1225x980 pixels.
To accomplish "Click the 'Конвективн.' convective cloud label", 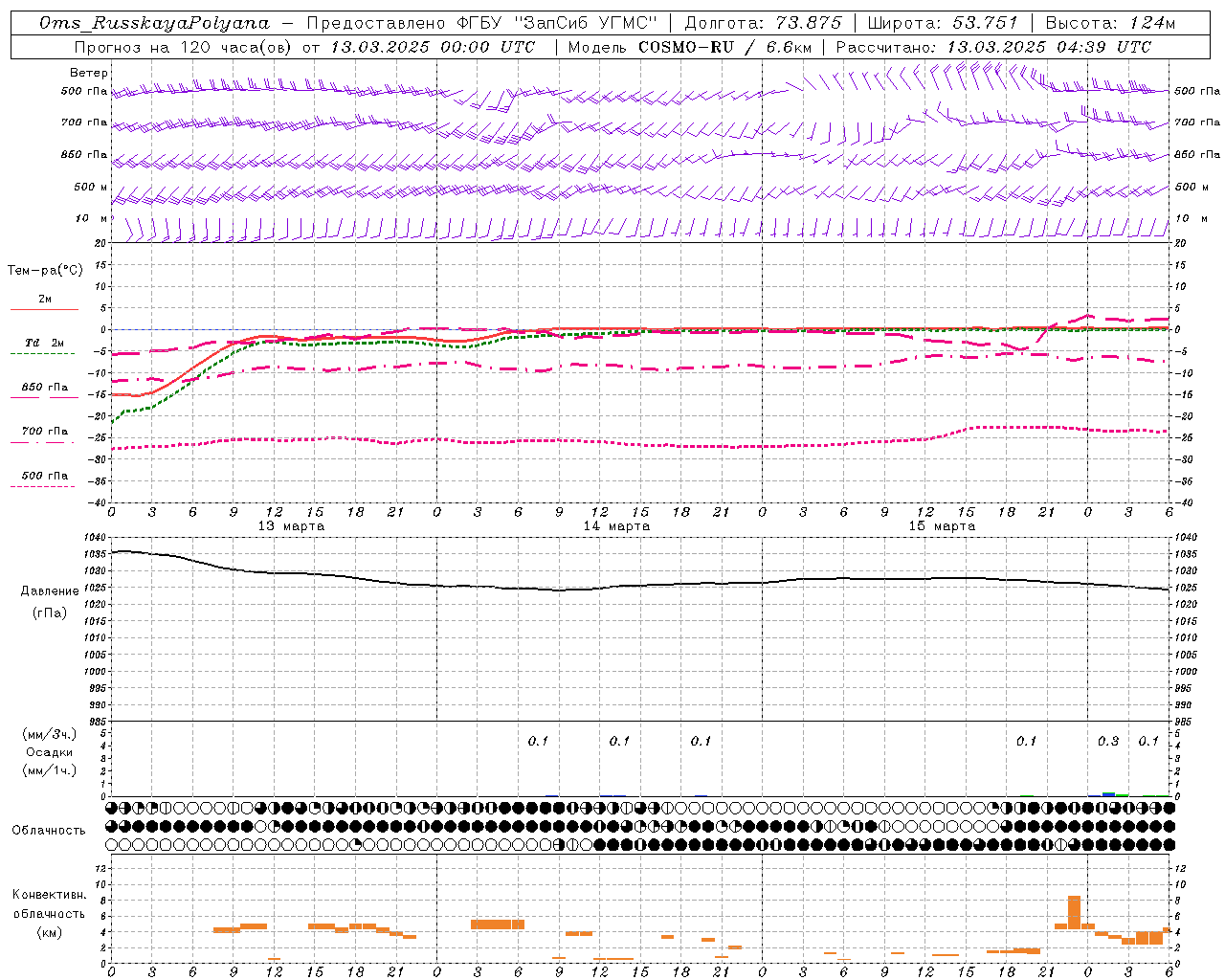I will [50, 895].
